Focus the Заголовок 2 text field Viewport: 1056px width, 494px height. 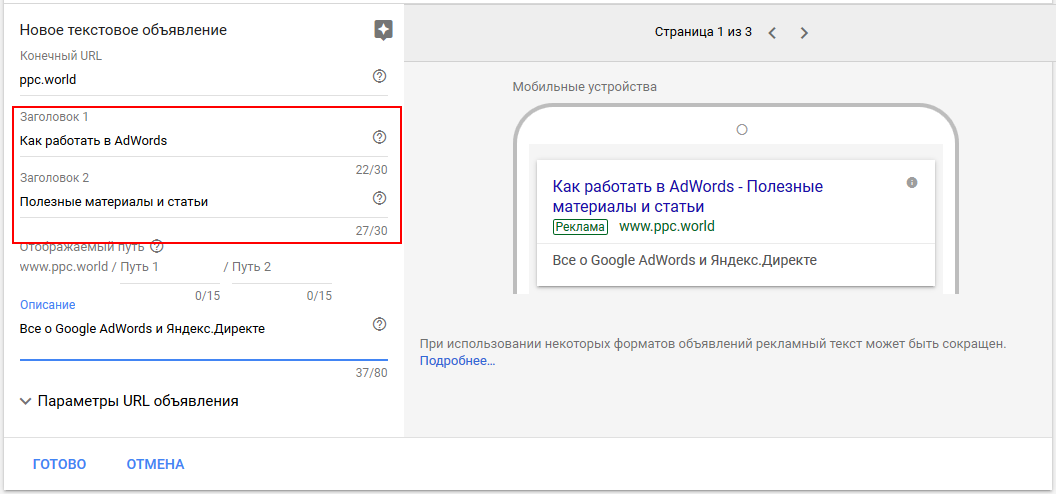point(190,202)
